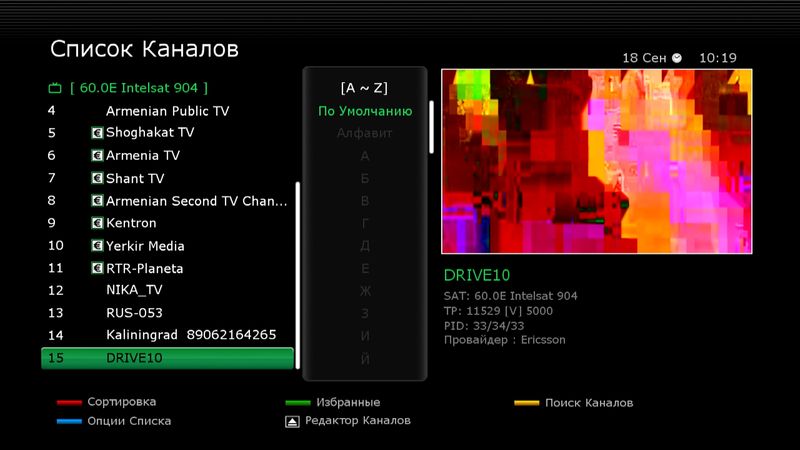Click the scrambled icon next to Shoghakat TV
This screenshot has height=450, width=800.
97,133
